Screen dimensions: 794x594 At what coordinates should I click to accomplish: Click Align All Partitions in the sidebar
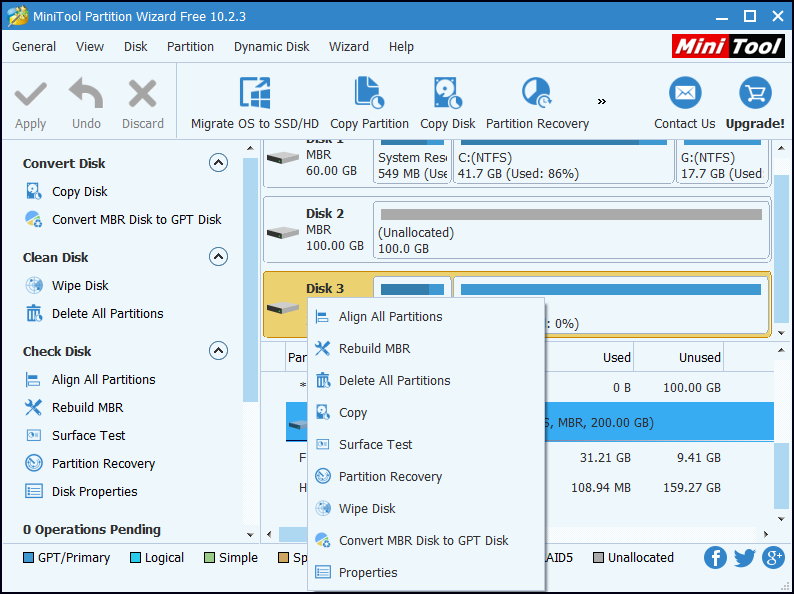(90, 379)
